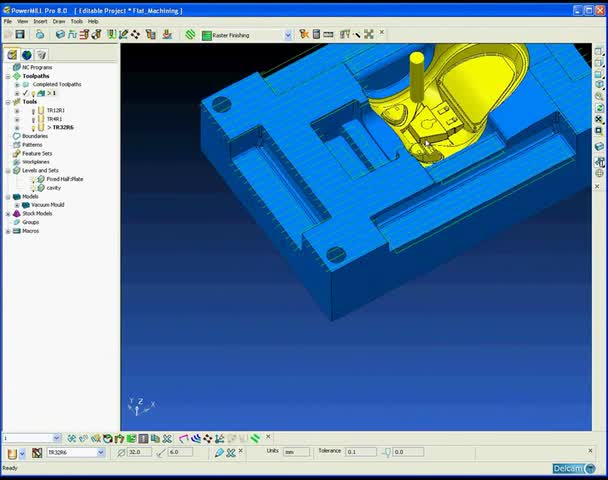Select Feature Sets in explorer tree
The width and height of the screenshot is (608, 480).
coord(37,154)
